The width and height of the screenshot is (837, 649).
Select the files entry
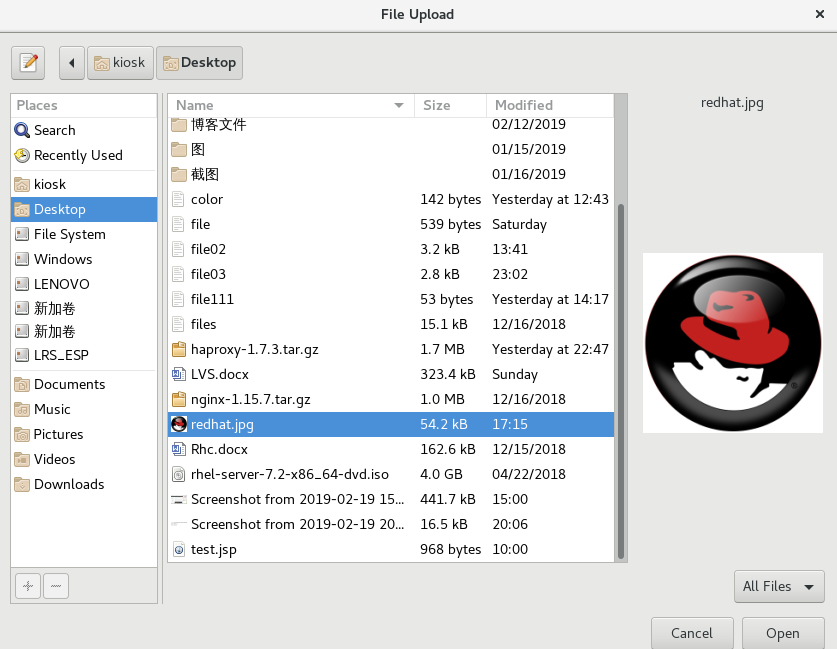[x=391, y=324]
